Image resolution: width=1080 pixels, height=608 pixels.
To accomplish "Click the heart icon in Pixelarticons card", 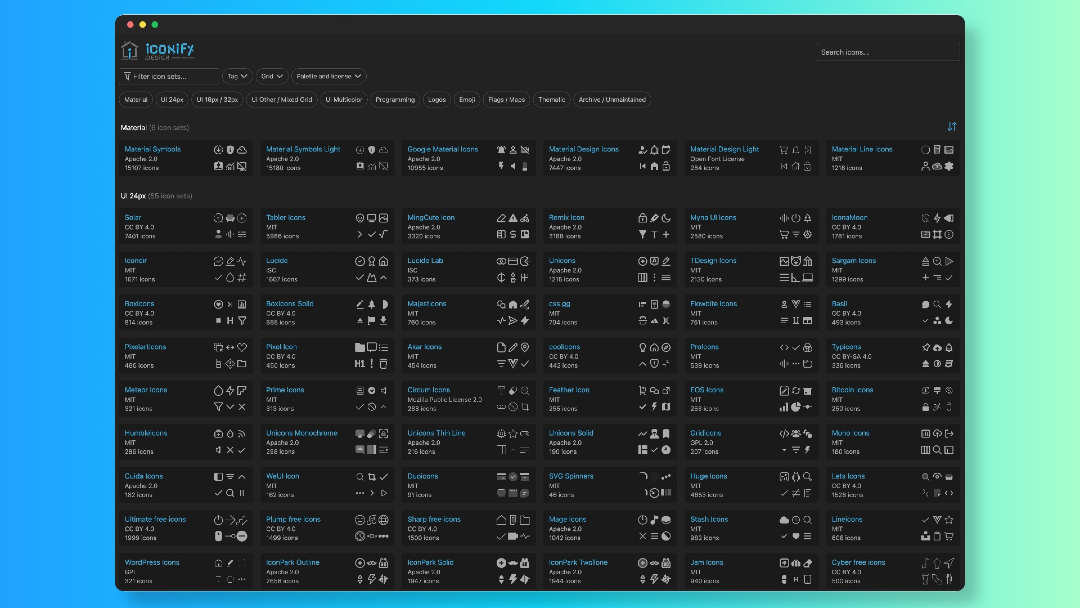I will [x=242, y=348].
